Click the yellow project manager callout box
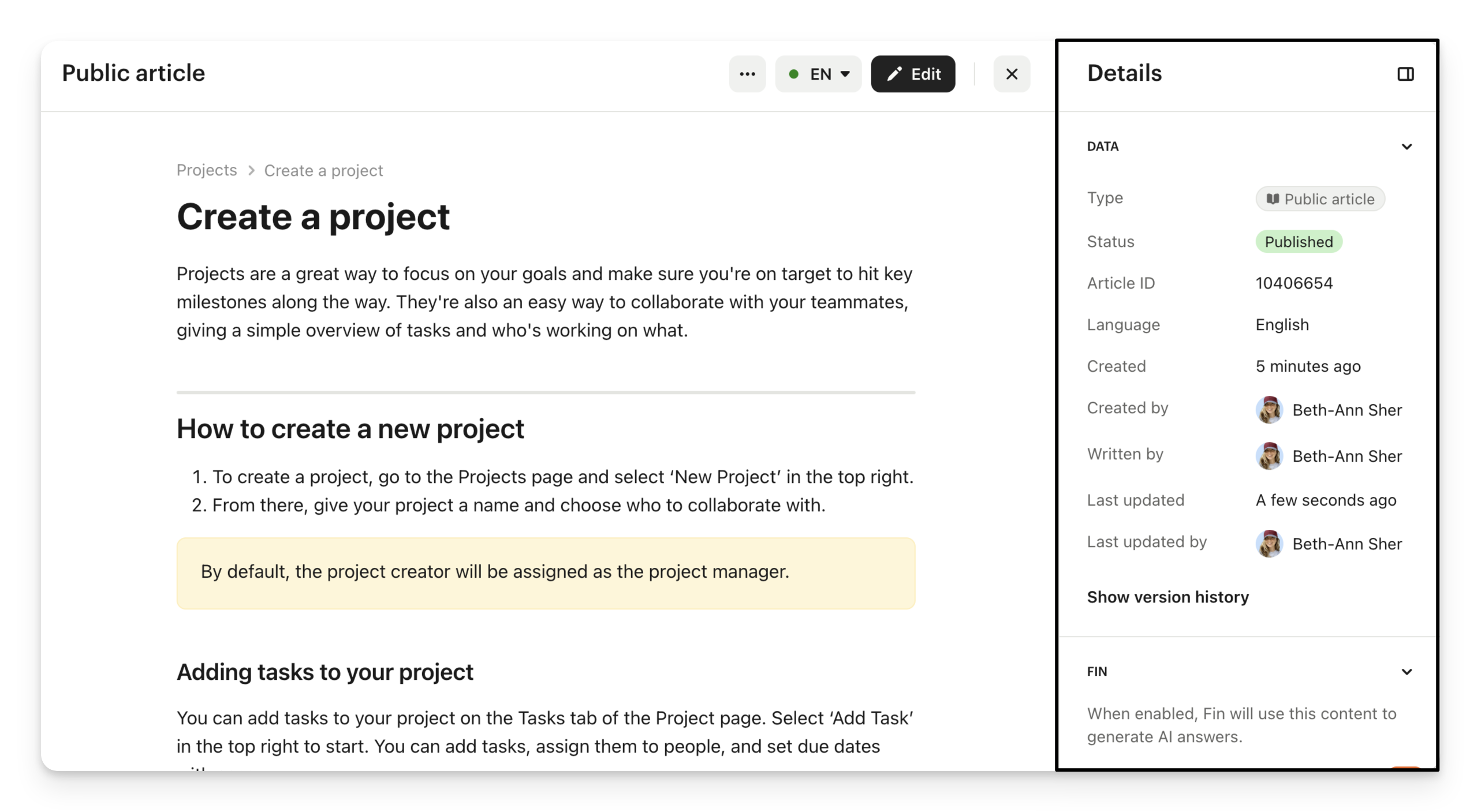 click(546, 573)
